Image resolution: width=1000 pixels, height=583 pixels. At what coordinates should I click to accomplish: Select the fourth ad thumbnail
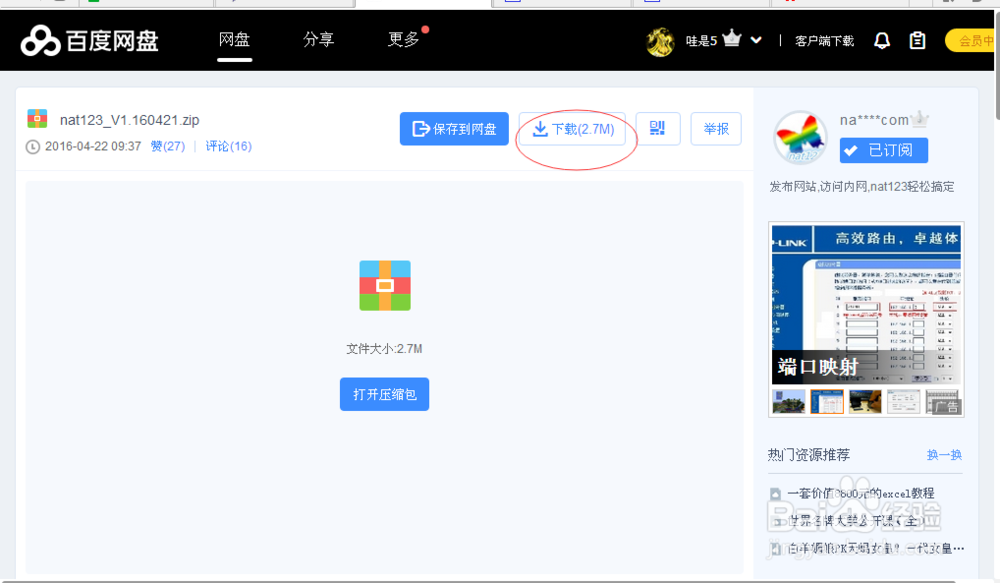tap(904, 402)
